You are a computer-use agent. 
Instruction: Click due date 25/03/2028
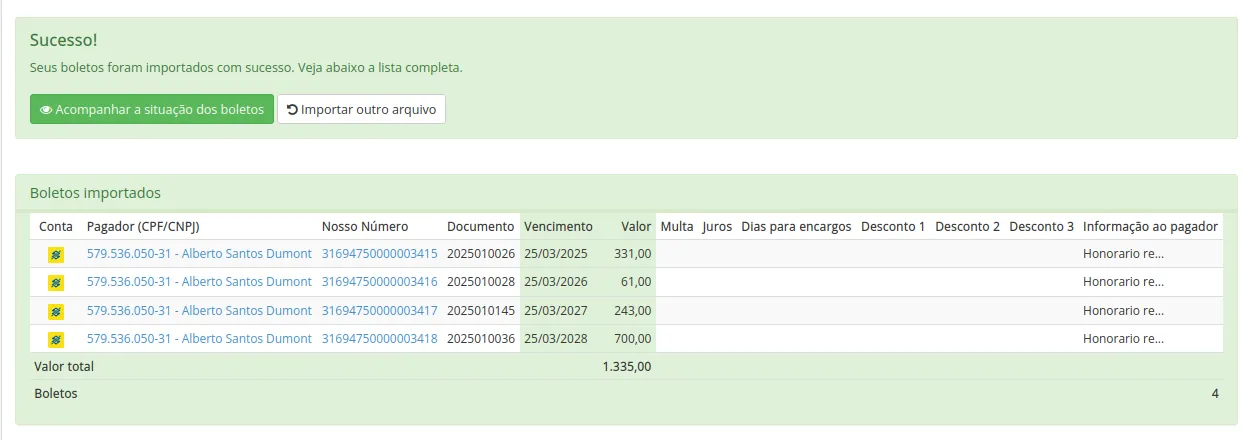[x=556, y=339]
